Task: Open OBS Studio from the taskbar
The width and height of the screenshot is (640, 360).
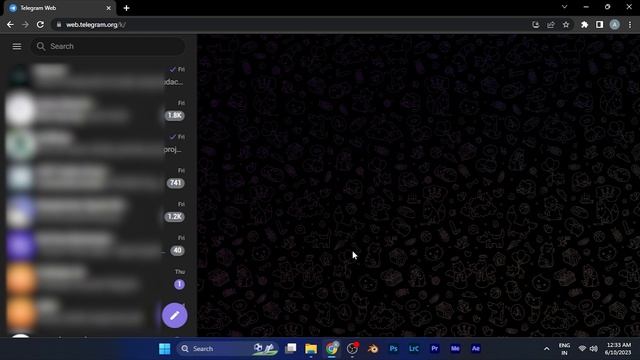Action: coord(352,349)
